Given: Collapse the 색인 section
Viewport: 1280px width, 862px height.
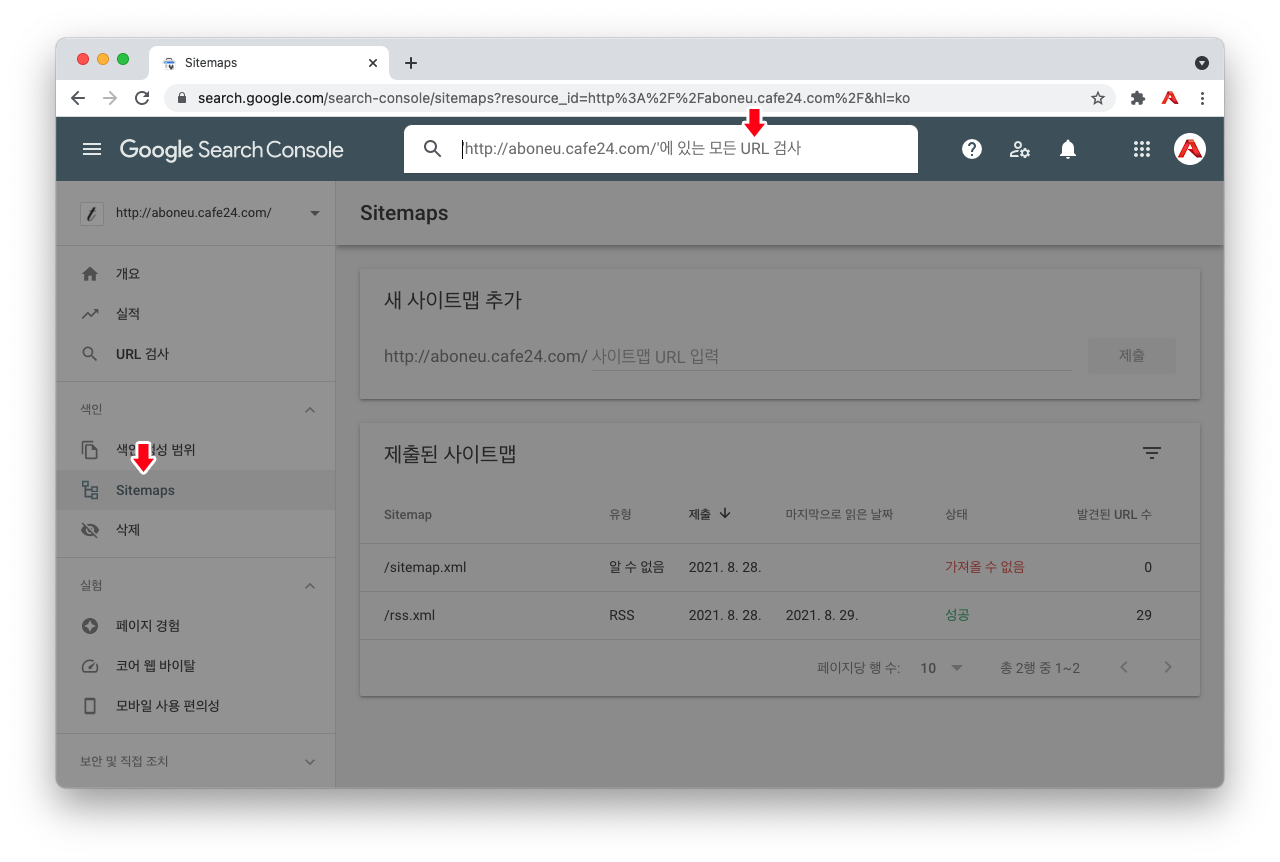Looking at the screenshot, I should (x=310, y=410).
